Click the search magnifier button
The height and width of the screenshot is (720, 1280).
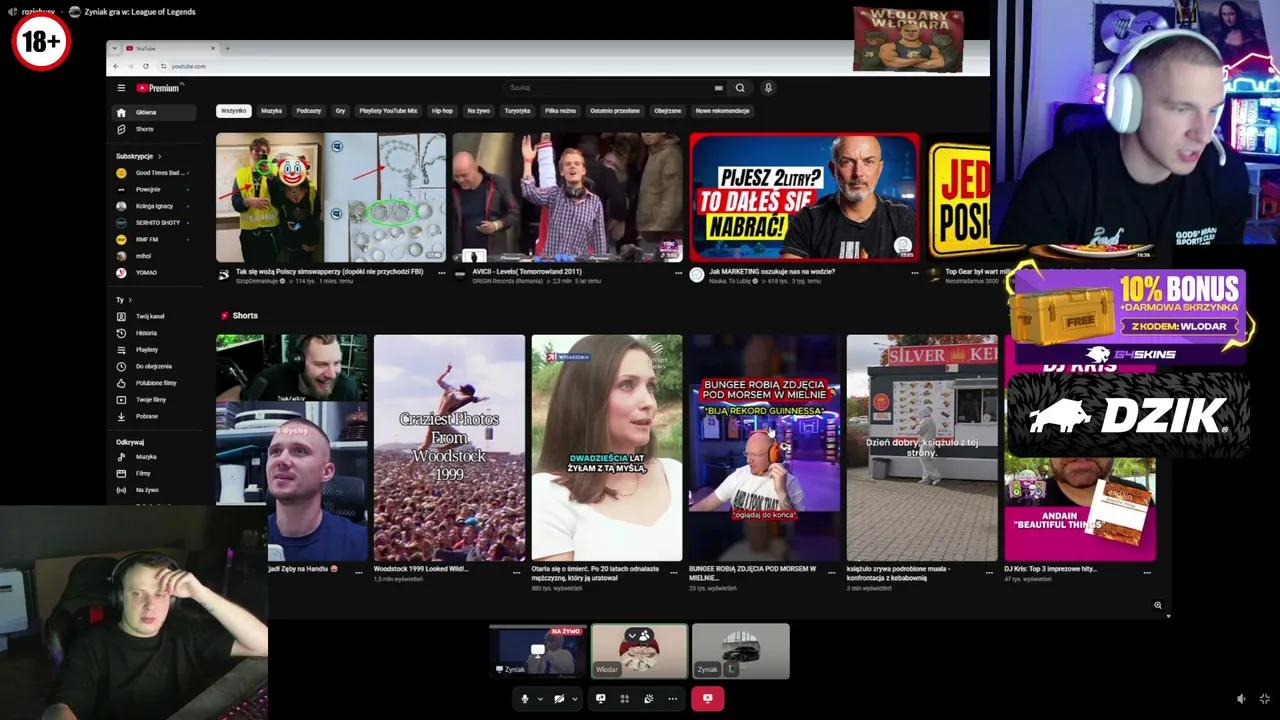pos(740,88)
